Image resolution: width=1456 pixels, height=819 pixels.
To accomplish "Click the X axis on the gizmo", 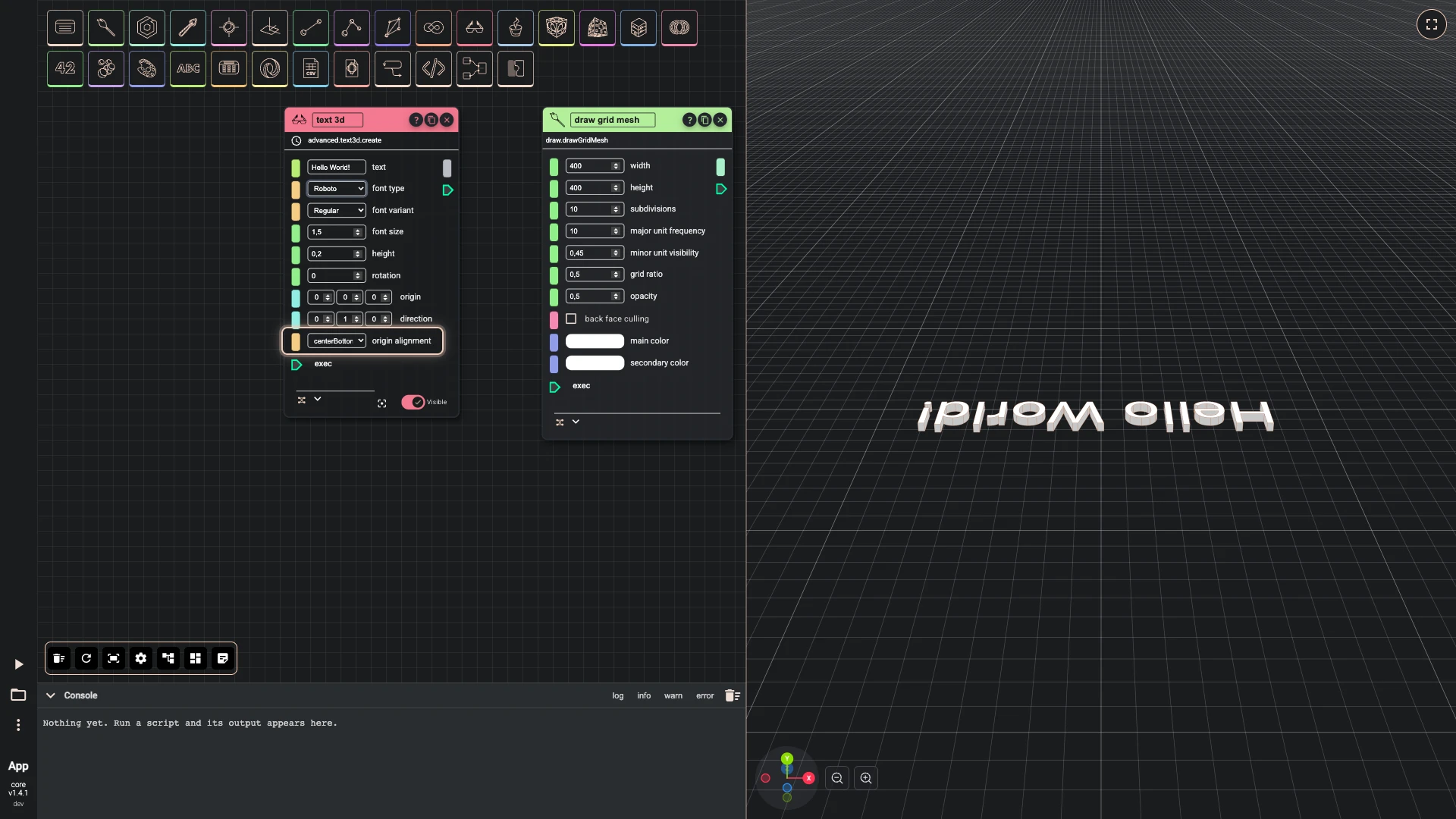I will click(x=808, y=778).
